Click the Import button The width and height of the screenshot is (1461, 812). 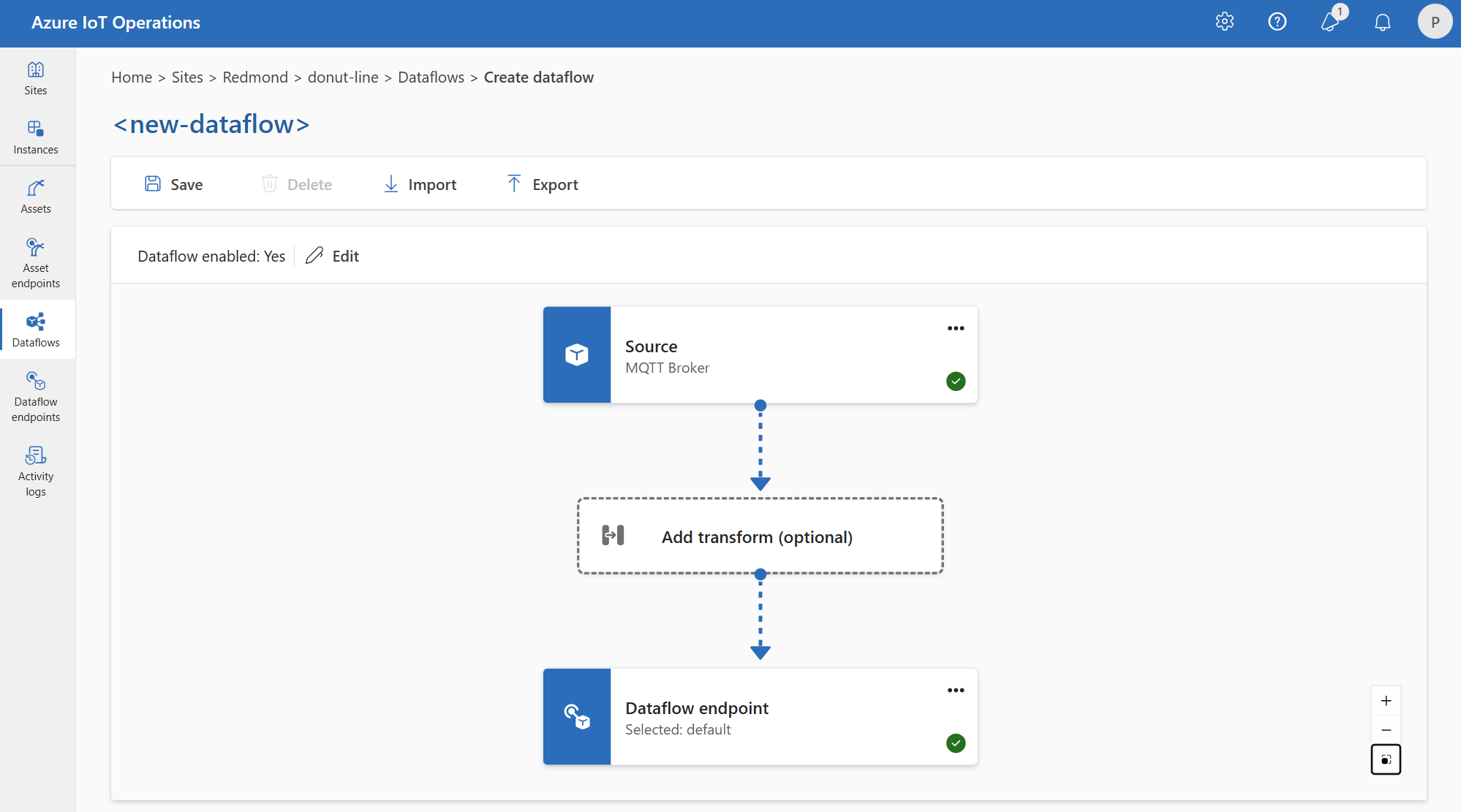[419, 183]
